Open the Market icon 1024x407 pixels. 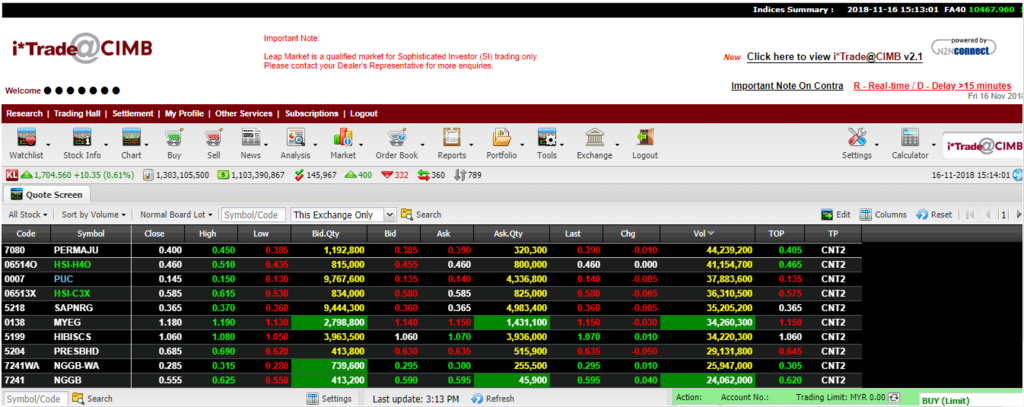343,138
